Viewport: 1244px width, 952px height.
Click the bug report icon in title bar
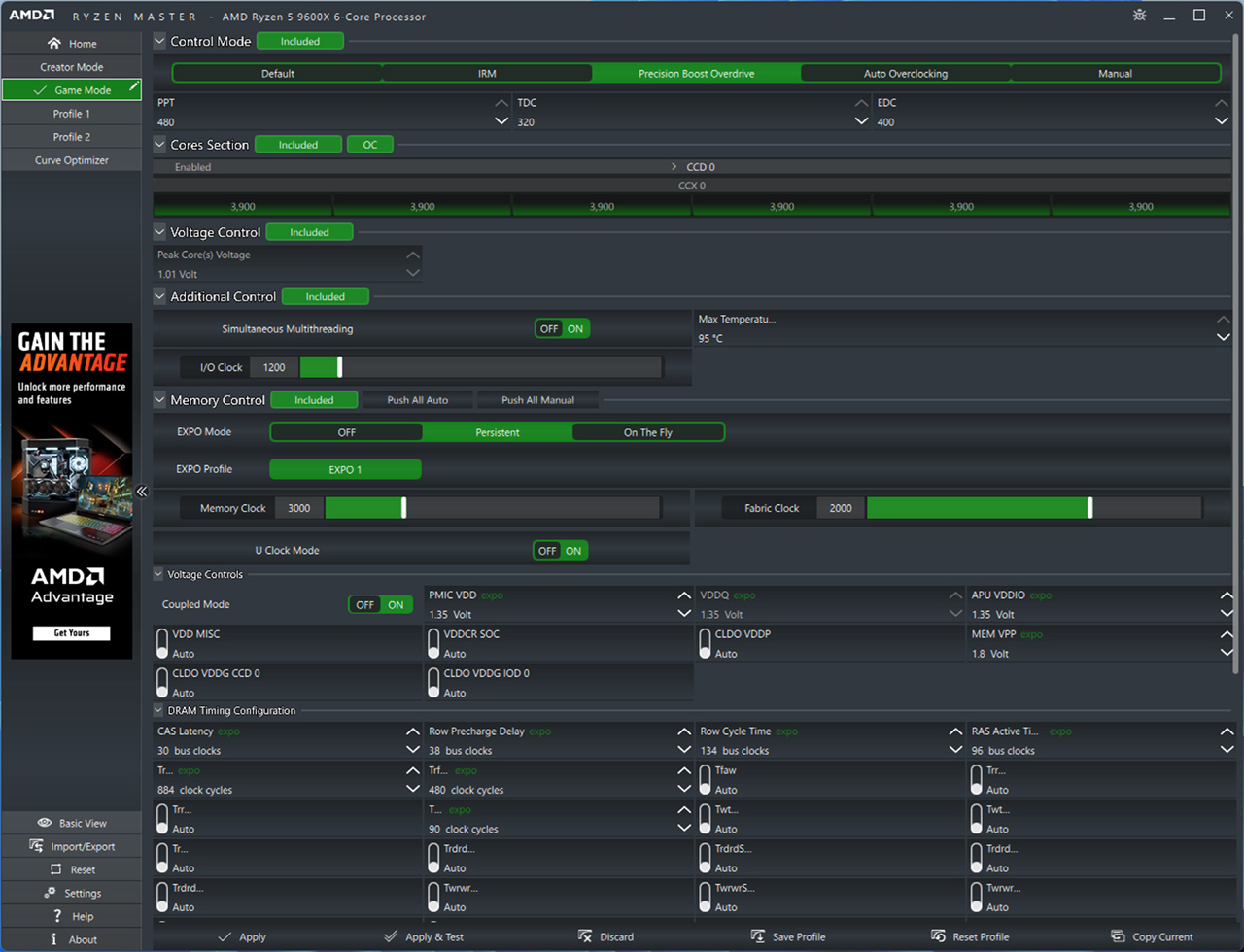coord(1140,16)
